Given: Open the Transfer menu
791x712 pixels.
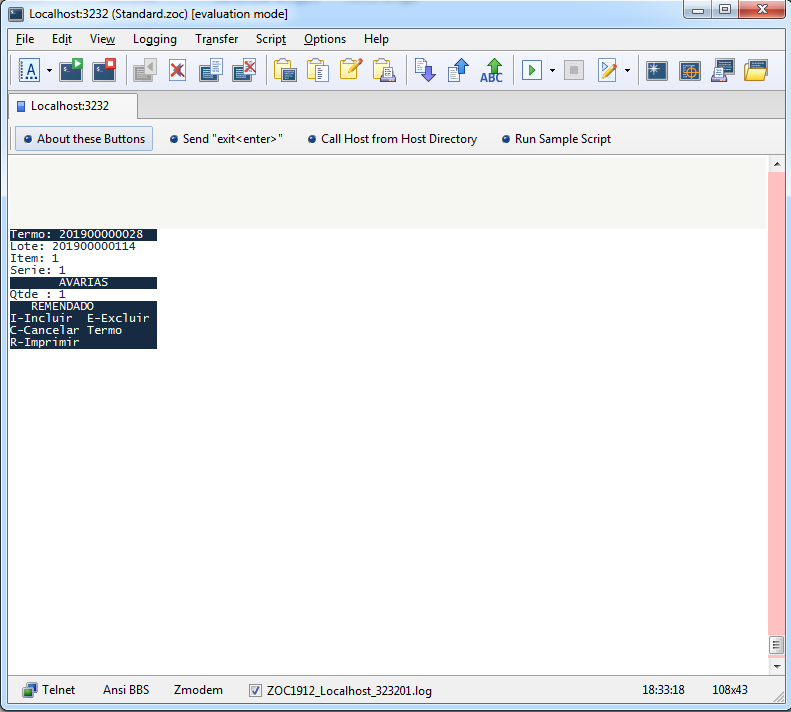Looking at the screenshot, I should [x=216, y=39].
